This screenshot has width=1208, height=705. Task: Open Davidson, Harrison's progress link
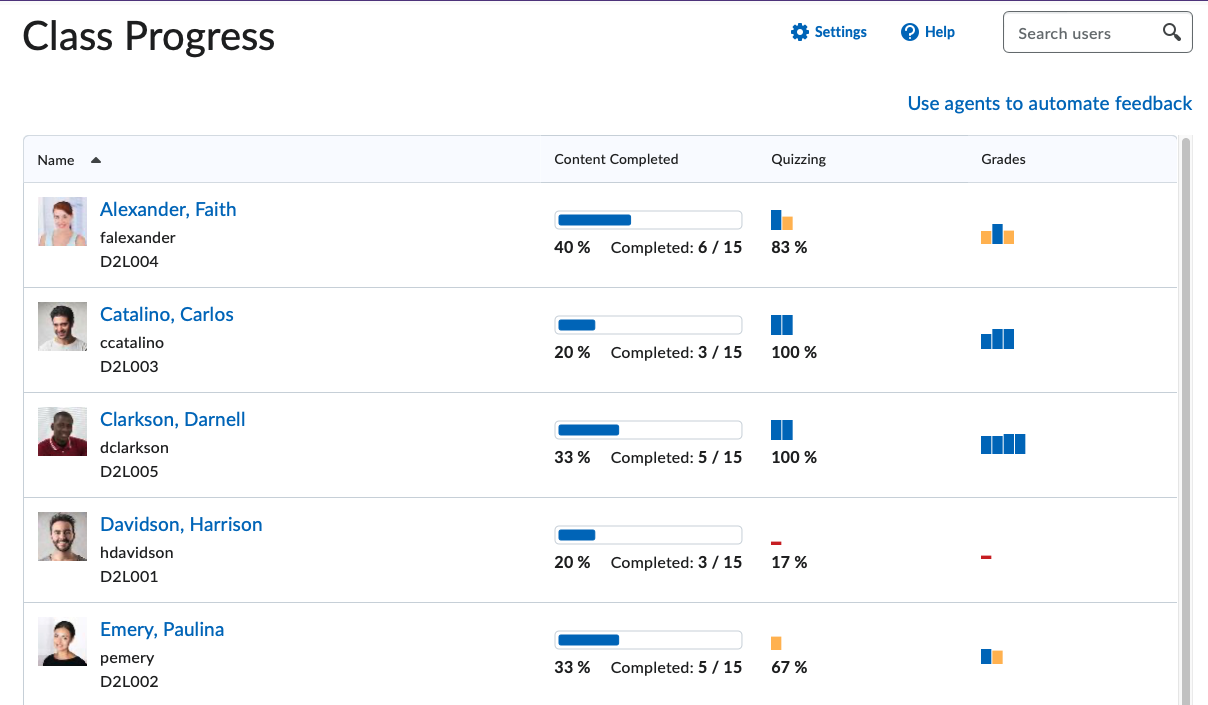tap(181, 524)
